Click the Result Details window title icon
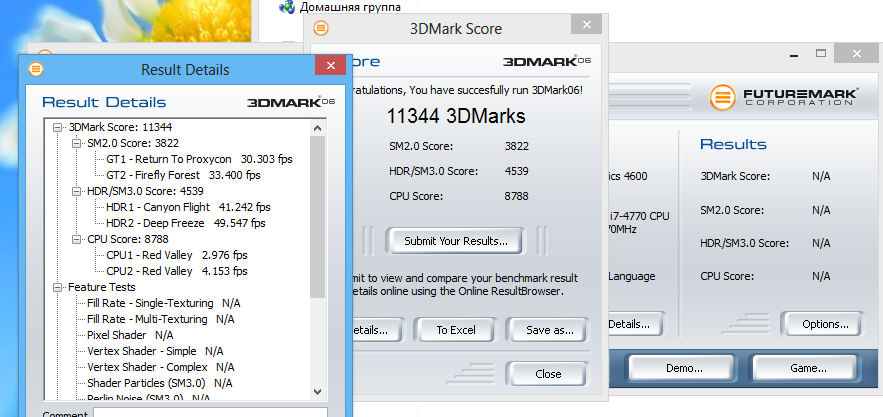 click(x=35, y=69)
